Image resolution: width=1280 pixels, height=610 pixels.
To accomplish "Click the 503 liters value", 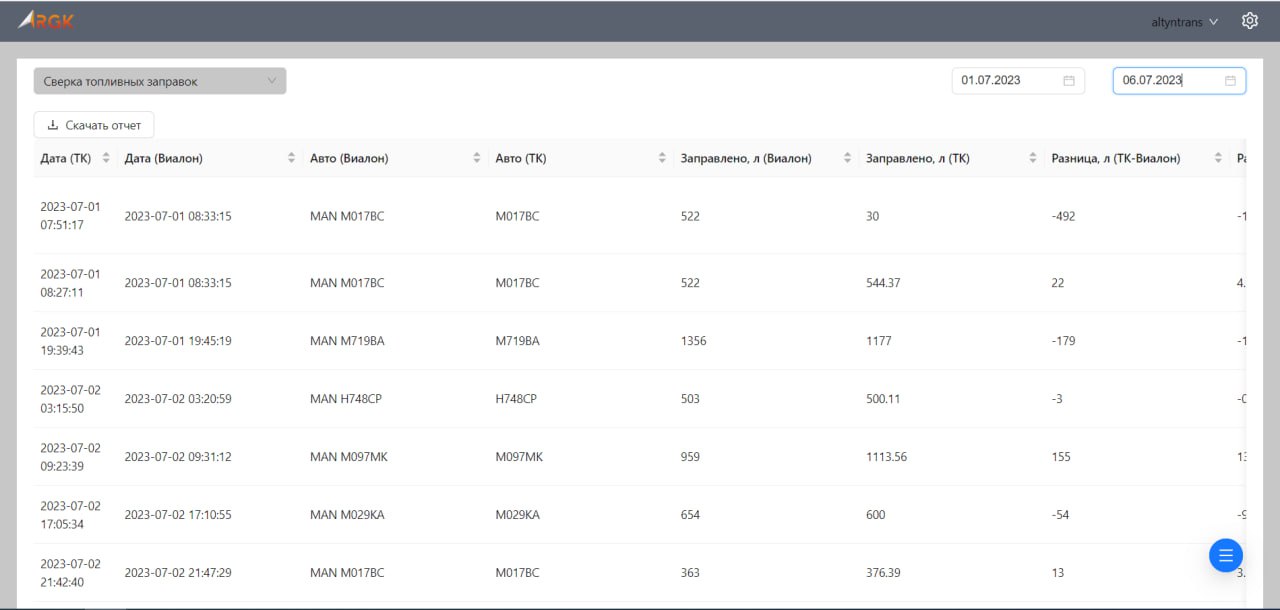I will 690,399.
